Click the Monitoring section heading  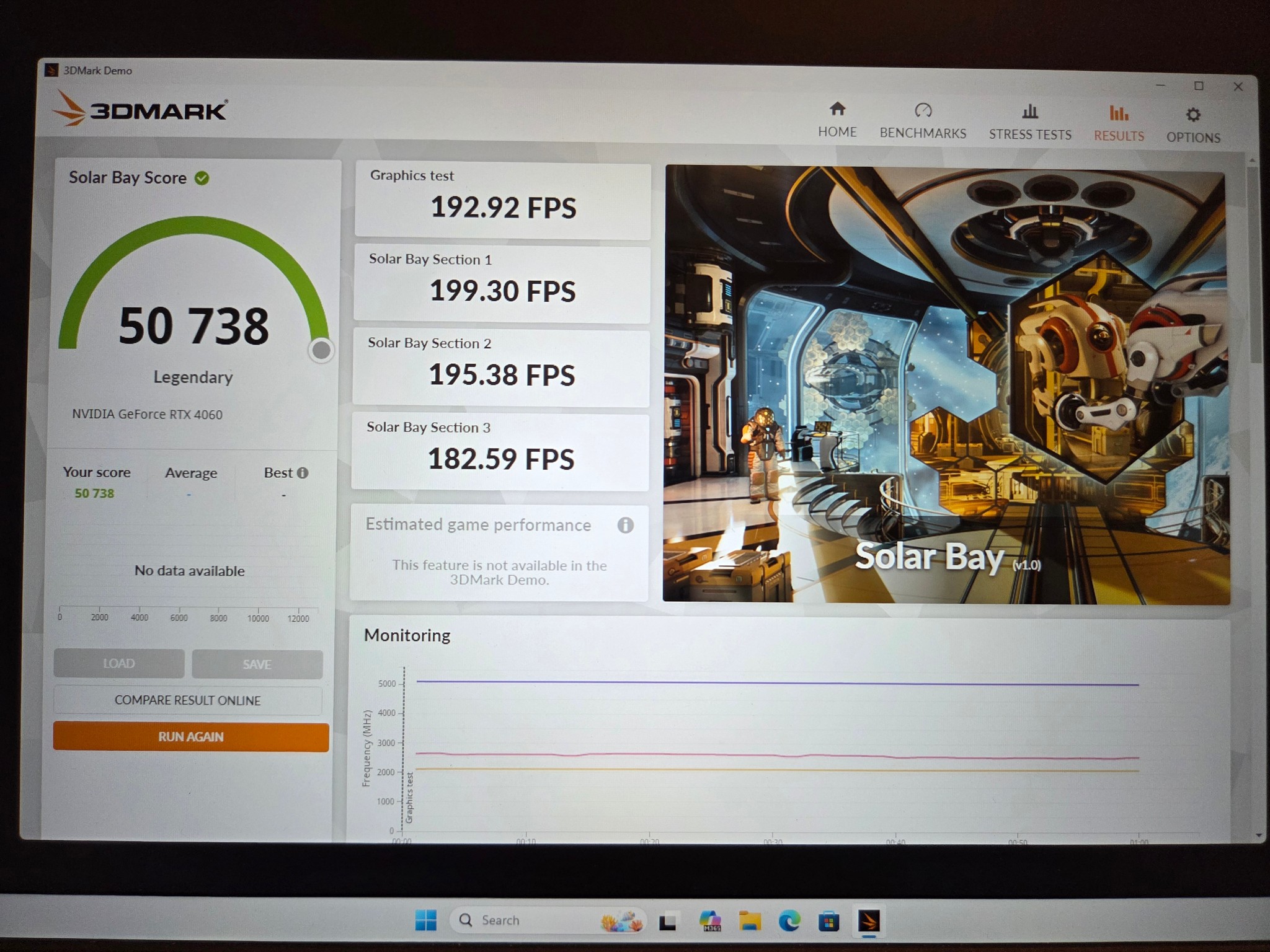[407, 635]
